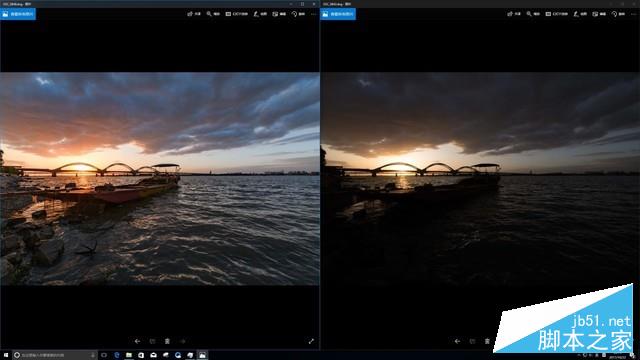Go to next photo in left window
Image resolution: width=640 pixels, height=360 pixels.
[182, 341]
